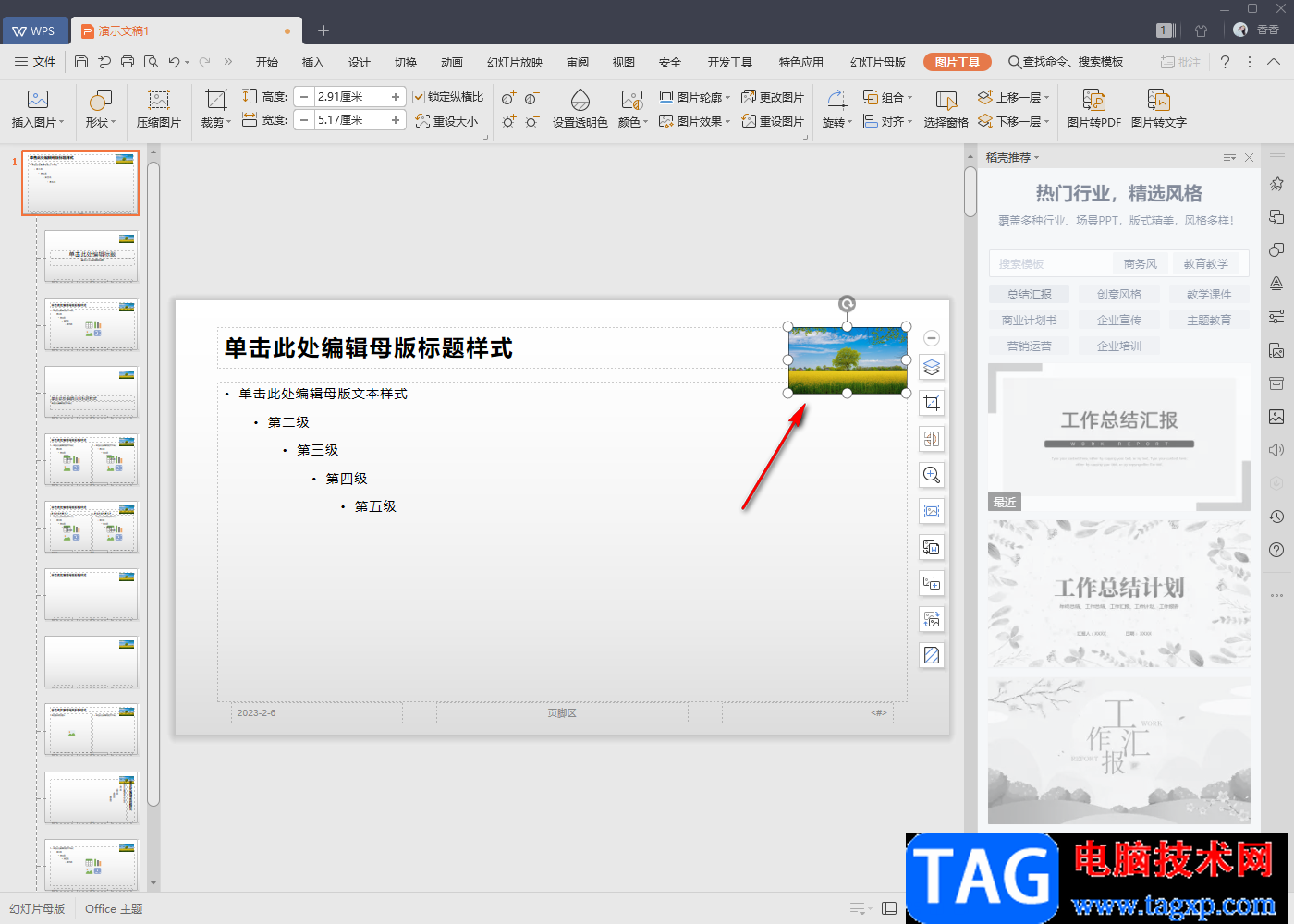Screen dimensions: 1294x924
Task: Click the height plus stepper button
Action: coord(396,96)
